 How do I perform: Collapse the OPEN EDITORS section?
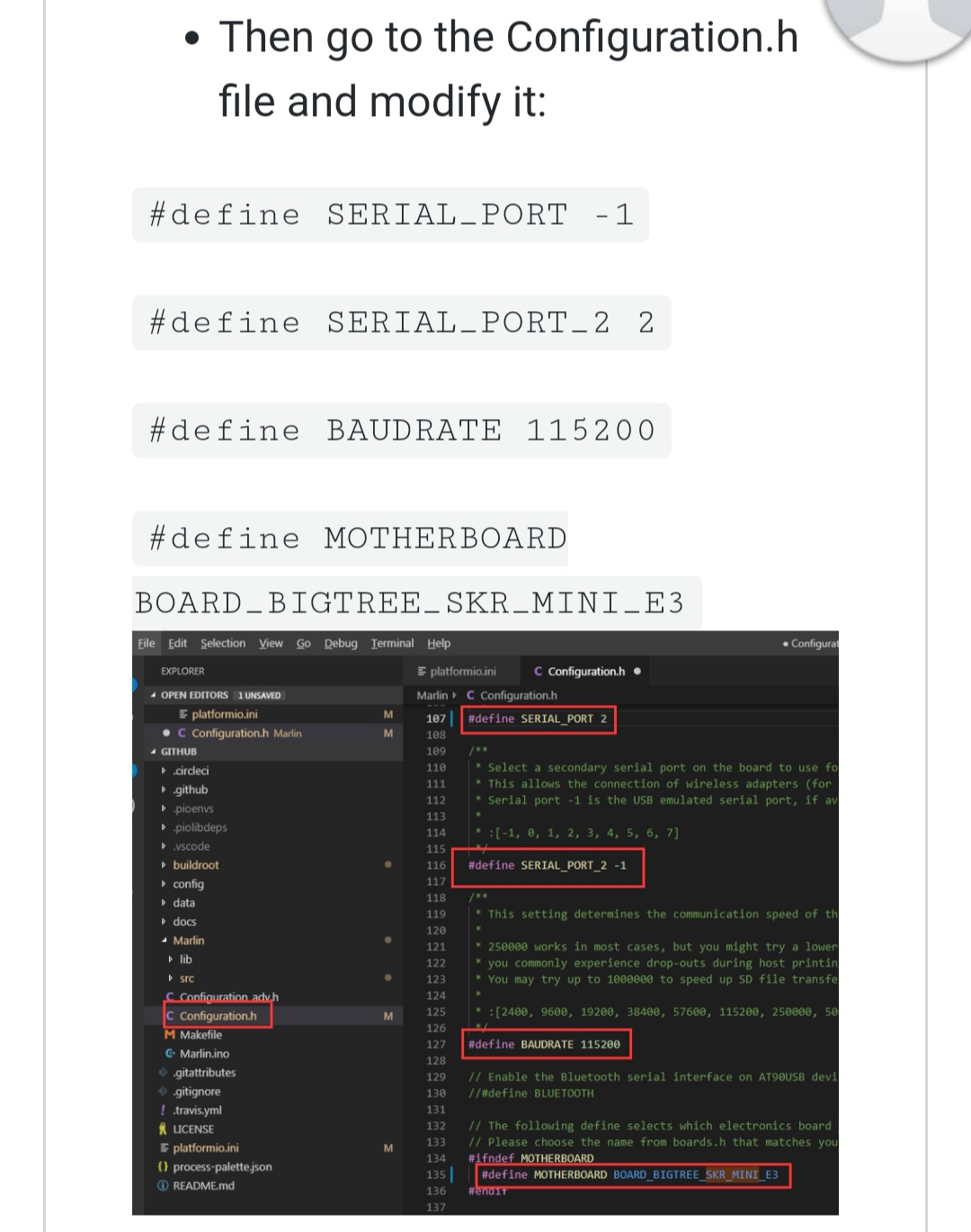154,696
